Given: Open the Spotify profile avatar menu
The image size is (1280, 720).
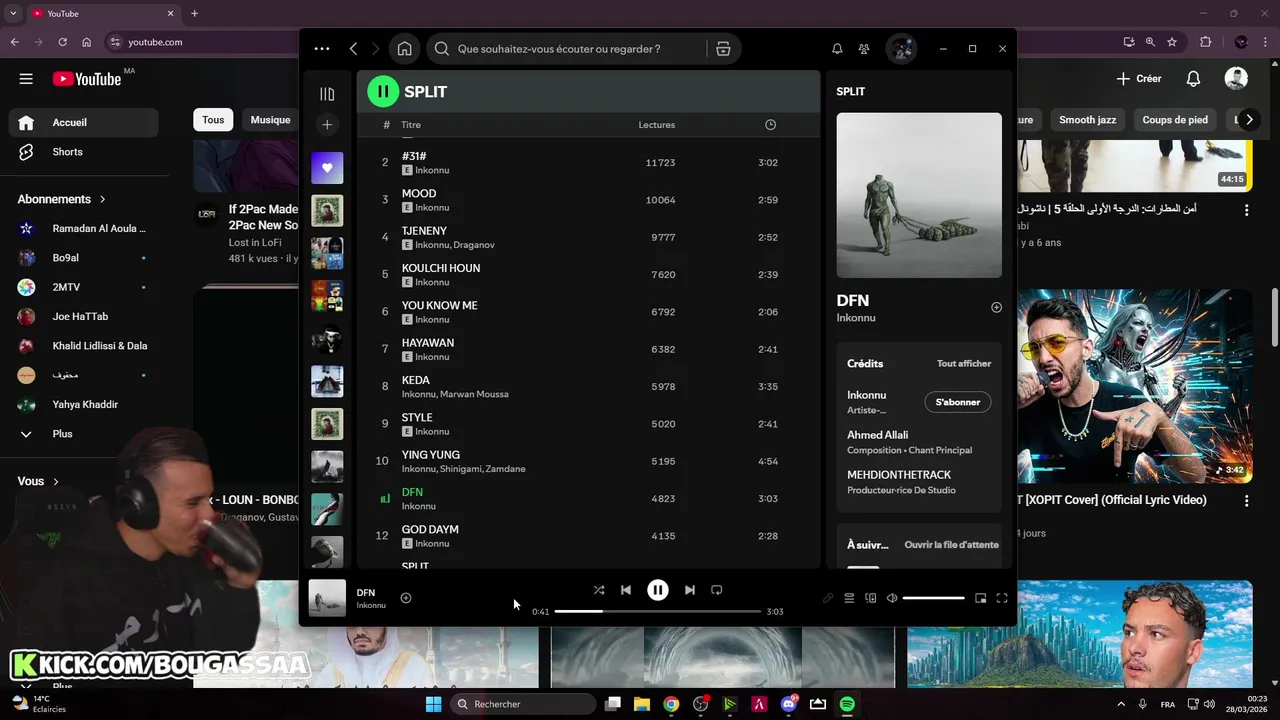Looking at the screenshot, I should [901, 48].
